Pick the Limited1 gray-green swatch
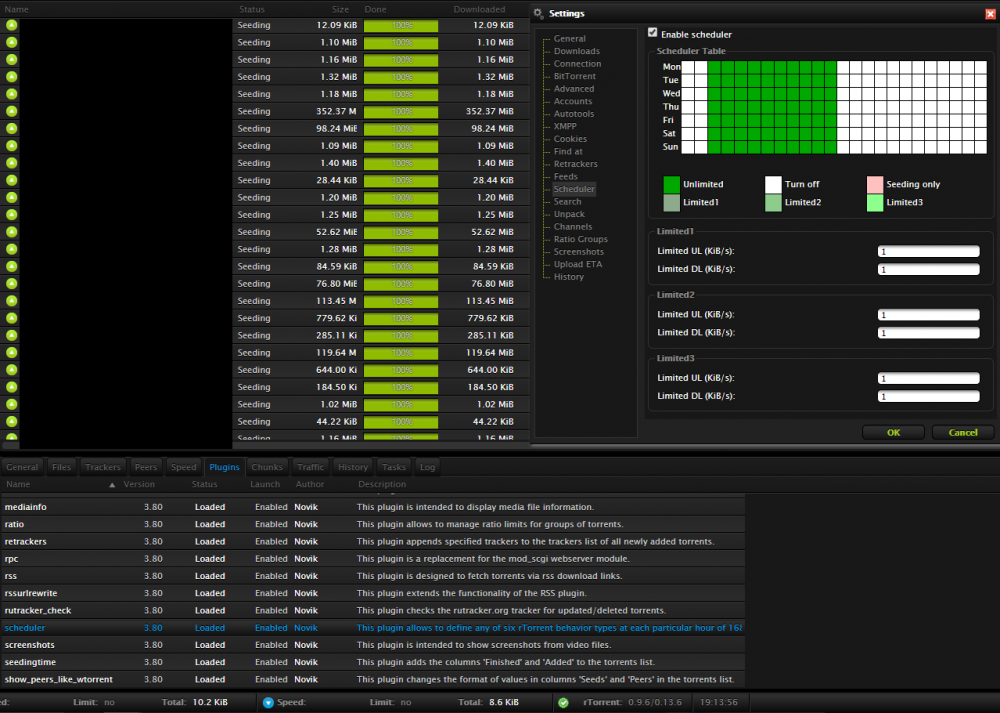This screenshot has width=1000, height=713. 672,203
